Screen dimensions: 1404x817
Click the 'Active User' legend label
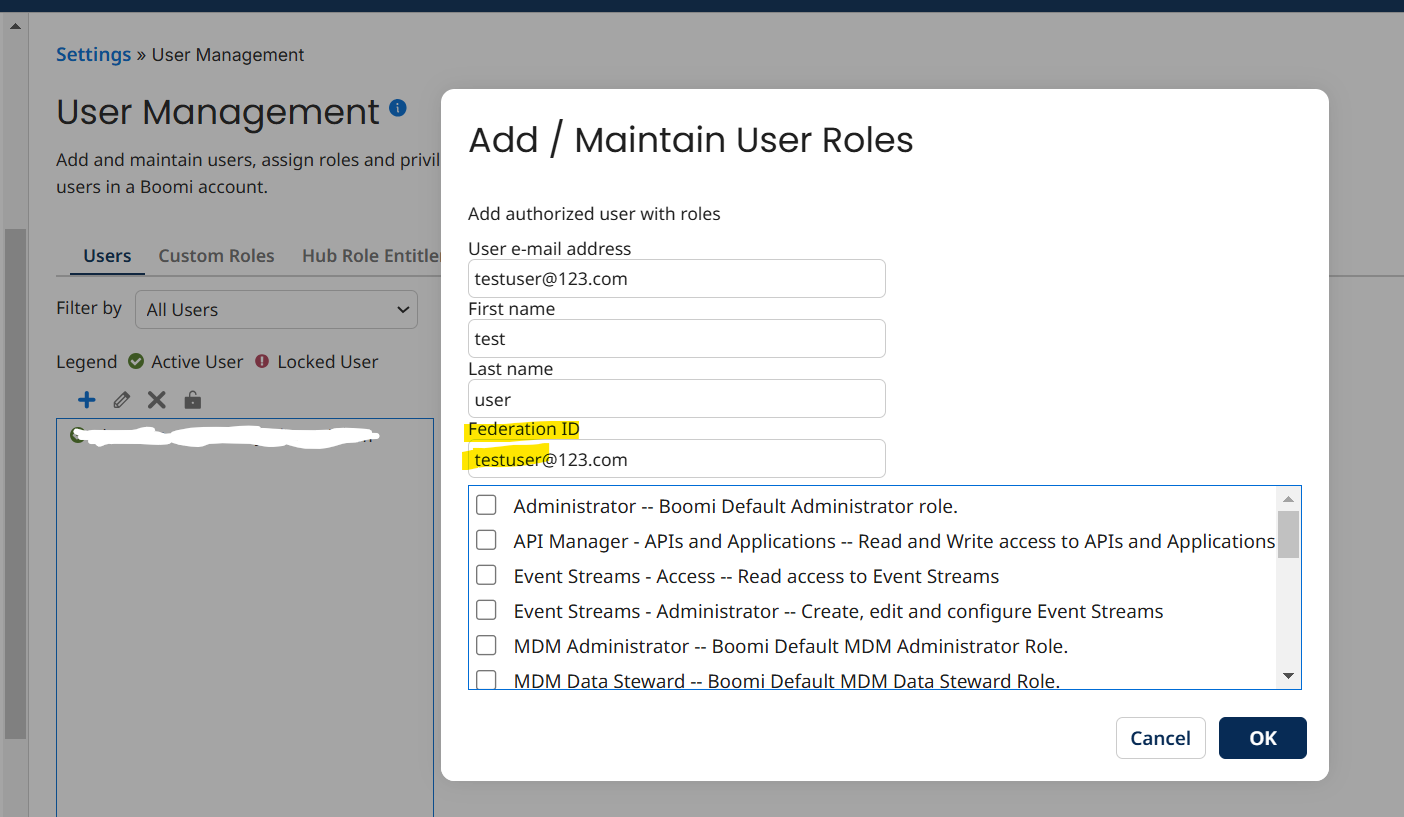(x=197, y=362)
